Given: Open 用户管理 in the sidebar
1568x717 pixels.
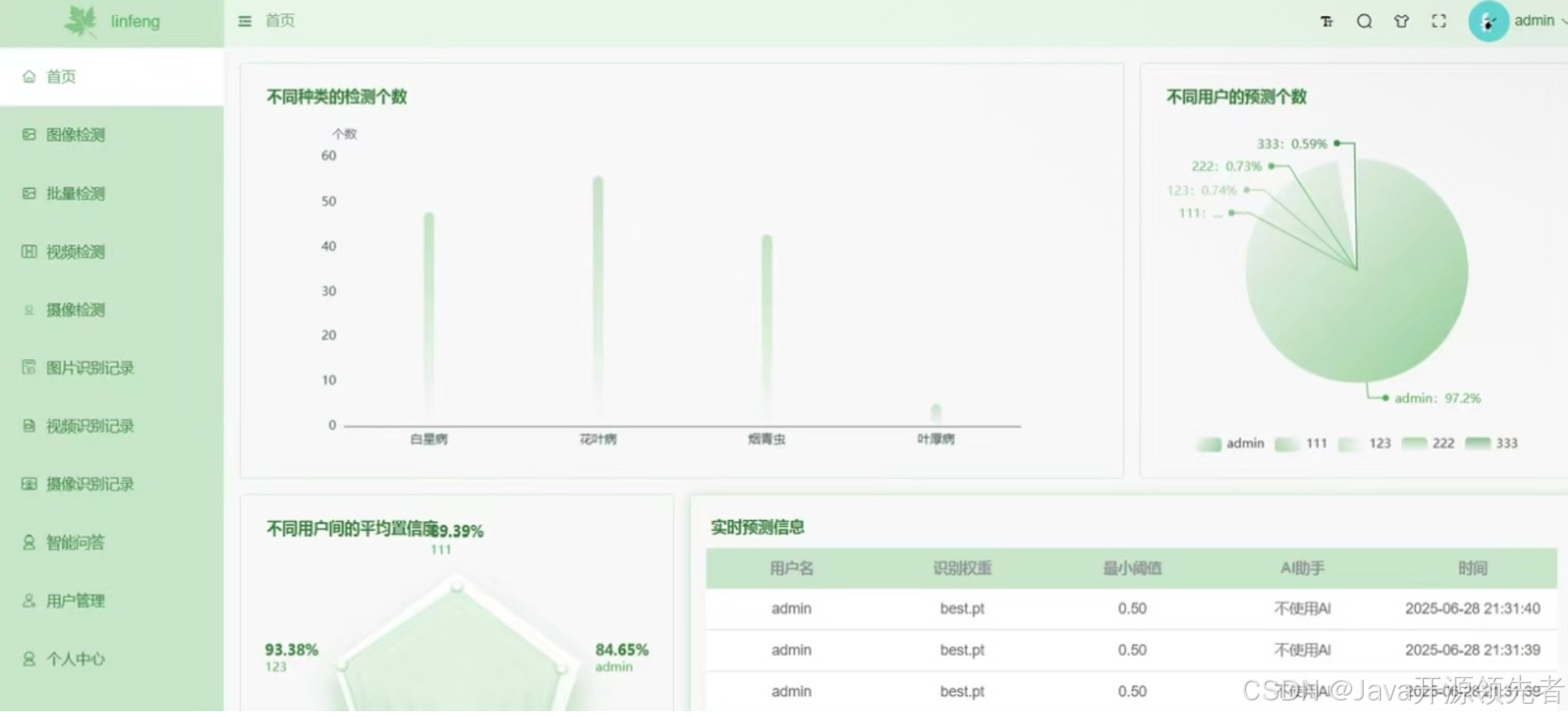Looking at the screenshot, I should 112,600.
